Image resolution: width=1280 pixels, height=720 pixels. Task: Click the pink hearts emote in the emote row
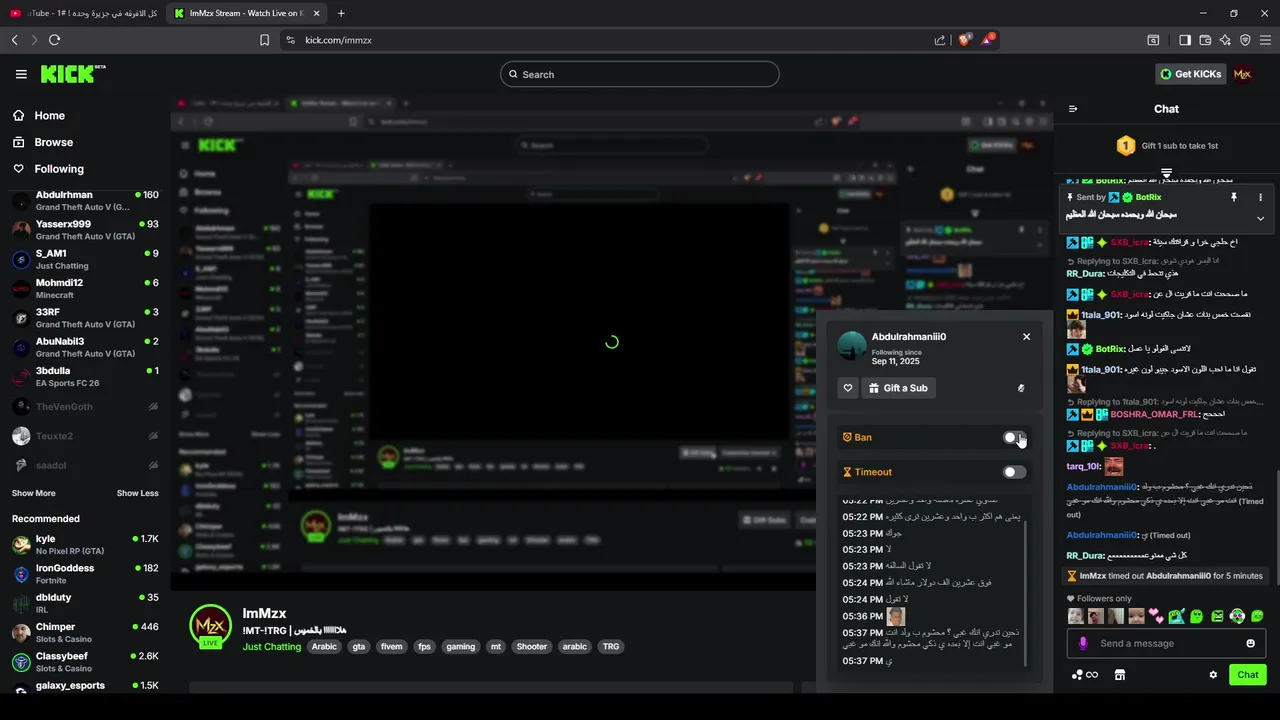point(1156,616)
